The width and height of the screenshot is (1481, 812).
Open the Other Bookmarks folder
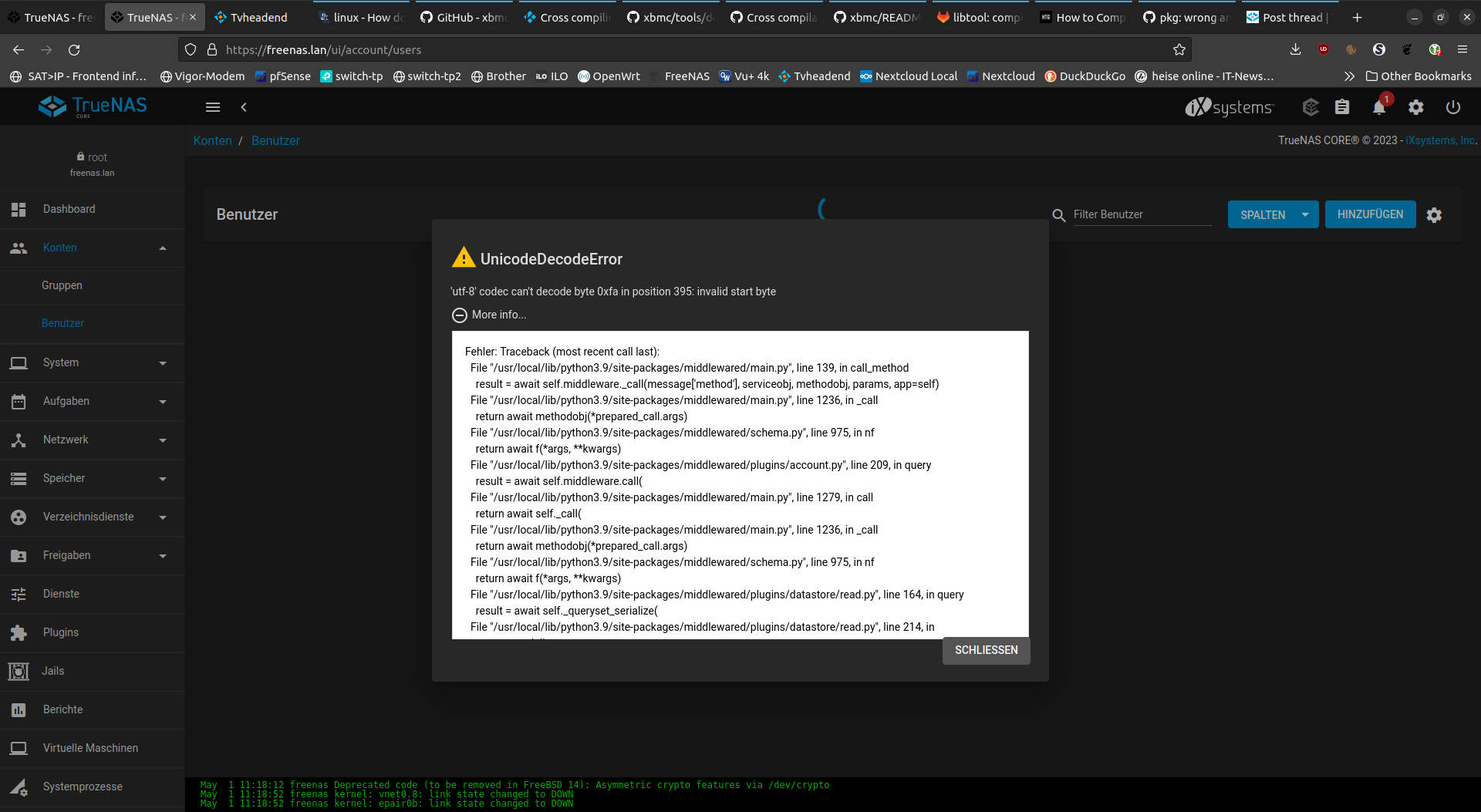point(1419,76)
